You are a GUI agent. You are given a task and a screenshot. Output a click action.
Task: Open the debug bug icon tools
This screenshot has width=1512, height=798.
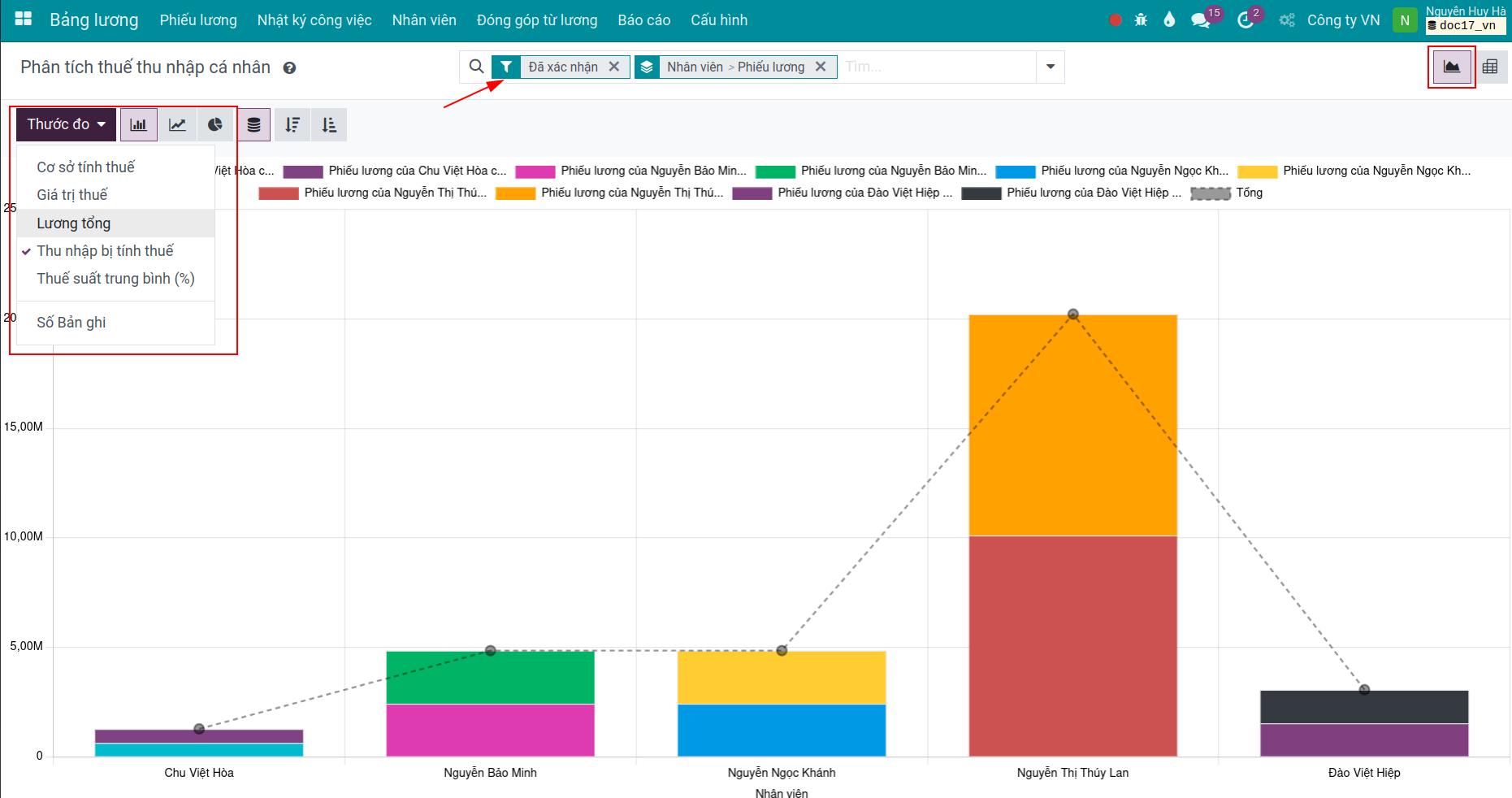coord(1141,20)
